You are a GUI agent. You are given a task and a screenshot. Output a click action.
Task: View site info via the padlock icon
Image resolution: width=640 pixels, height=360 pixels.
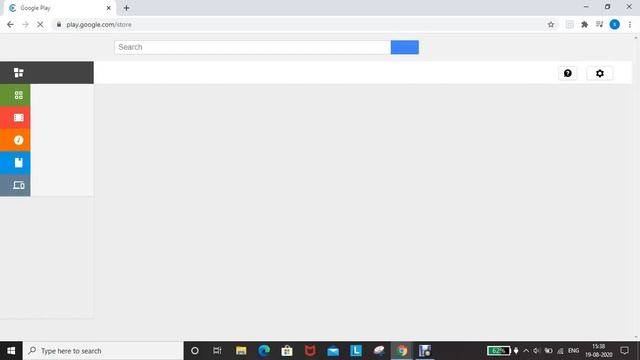pos(59,24)
